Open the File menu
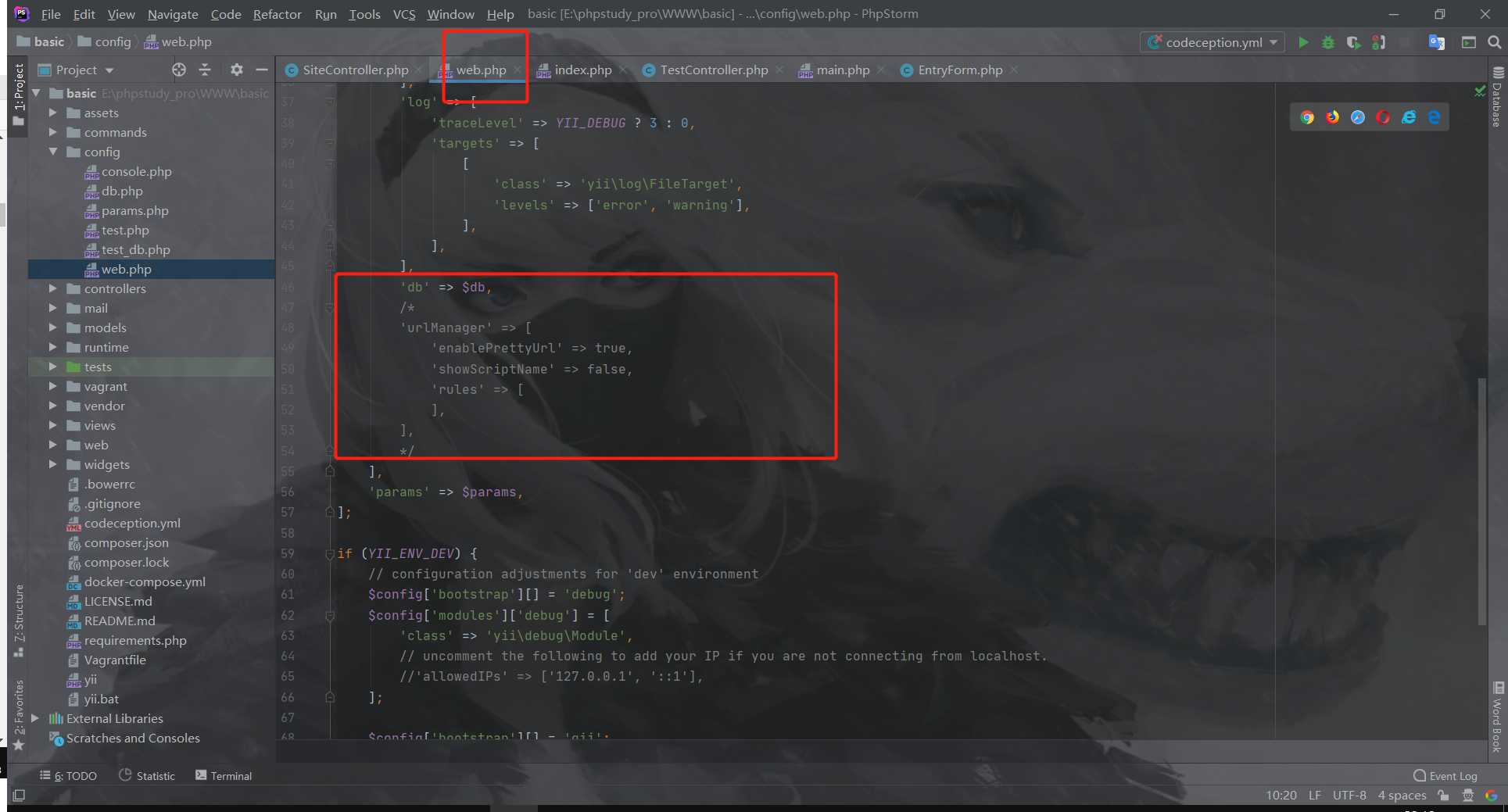 [51, 14]
